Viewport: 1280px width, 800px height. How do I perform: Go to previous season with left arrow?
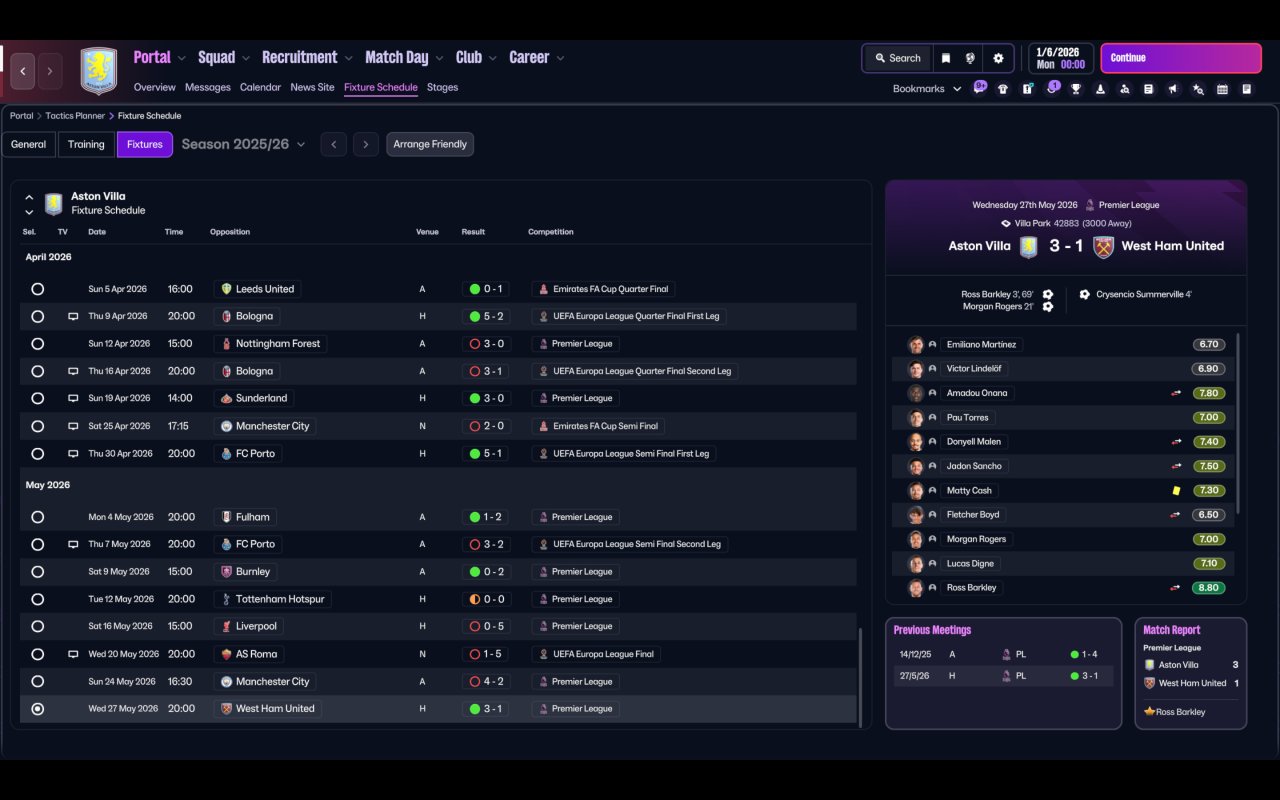point(334,144)
